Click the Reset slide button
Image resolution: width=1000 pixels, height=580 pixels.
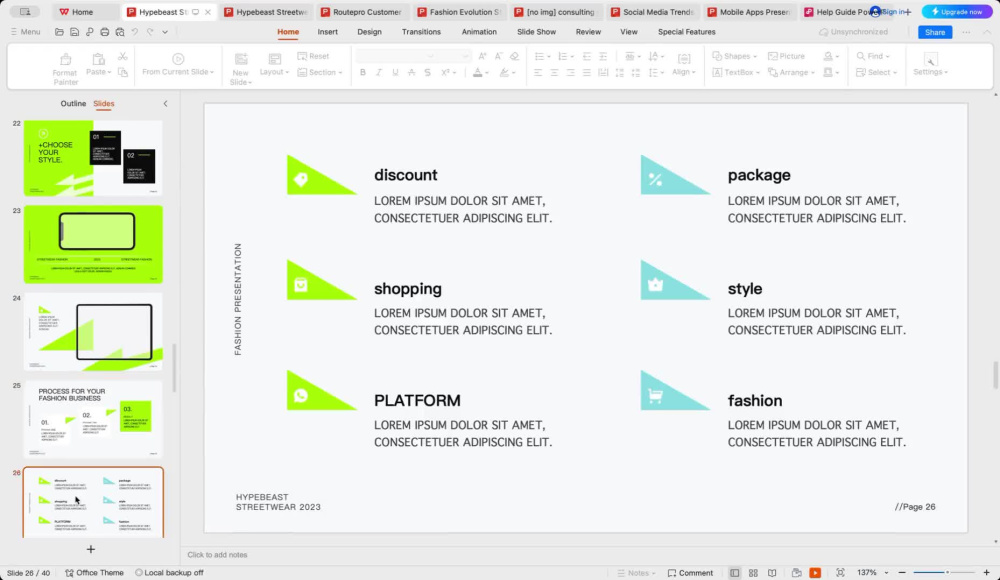313,56
